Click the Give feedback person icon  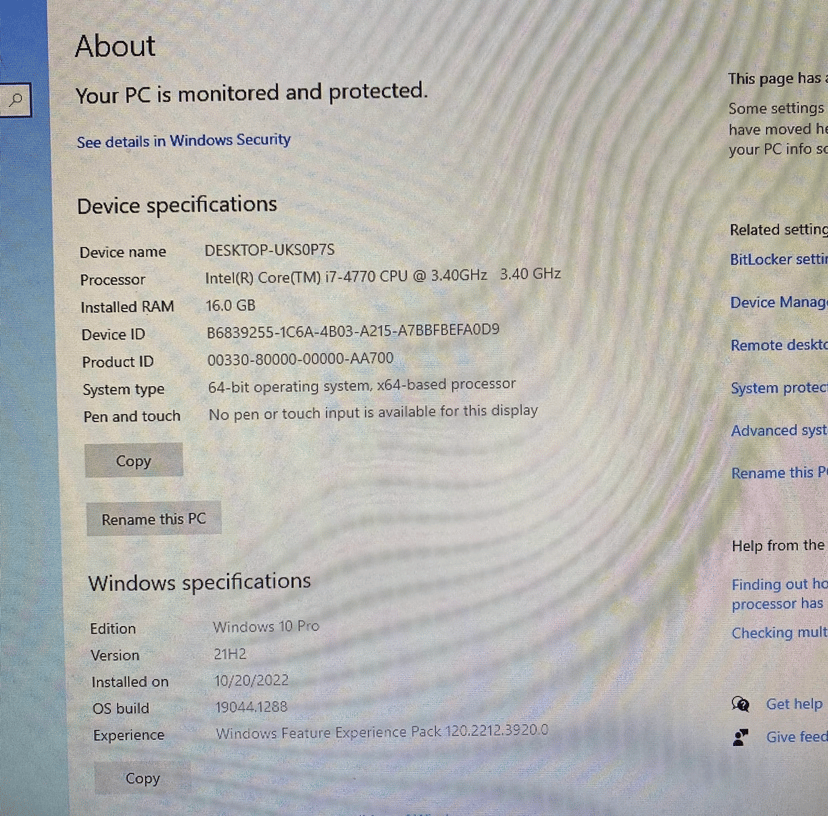tap(741, 737)
